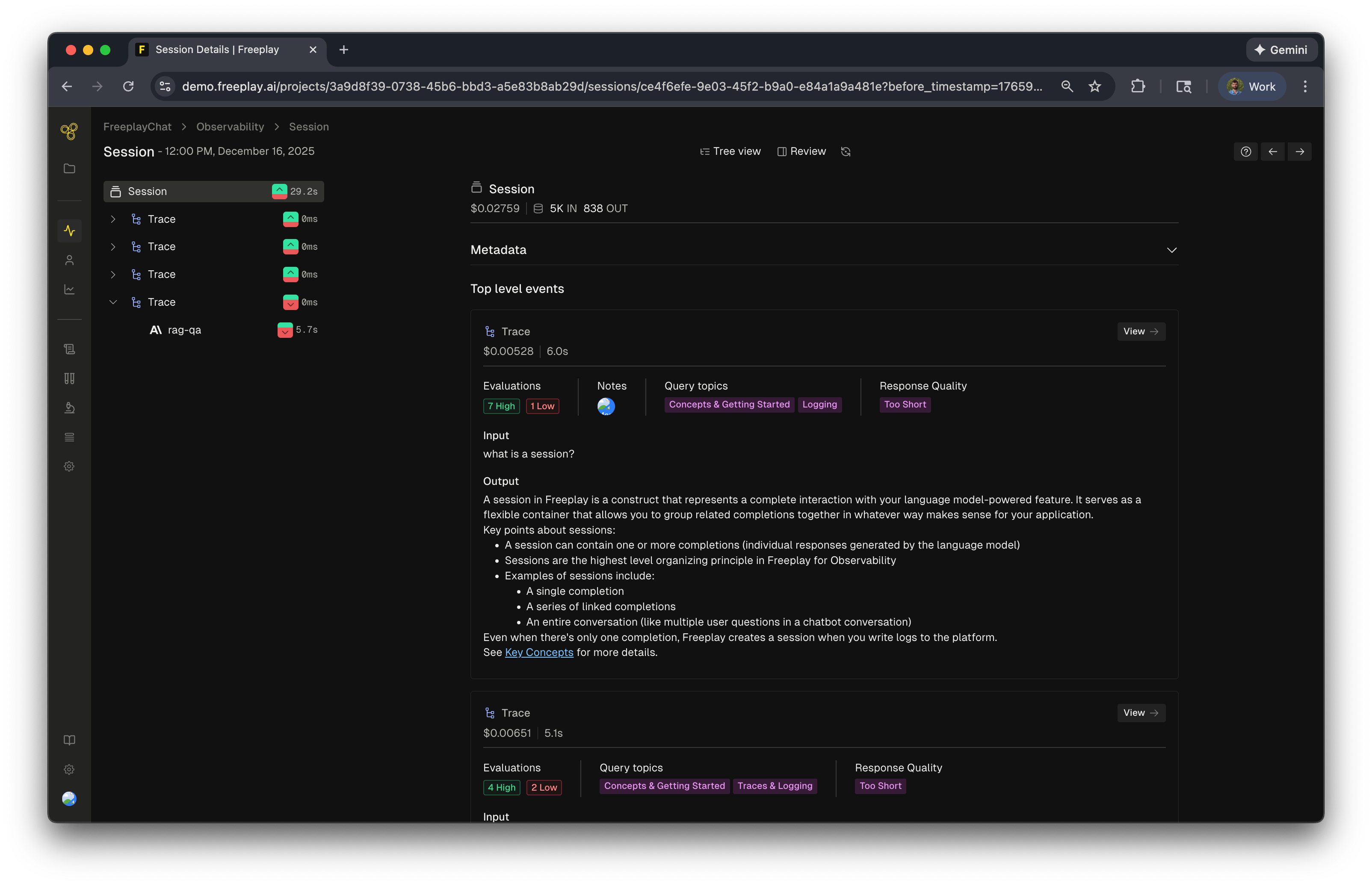Click the 5.7s duration on rag-qa row
Image resolution: width=1372 pixels, height=886 pixels.
(x=307, y=330)
